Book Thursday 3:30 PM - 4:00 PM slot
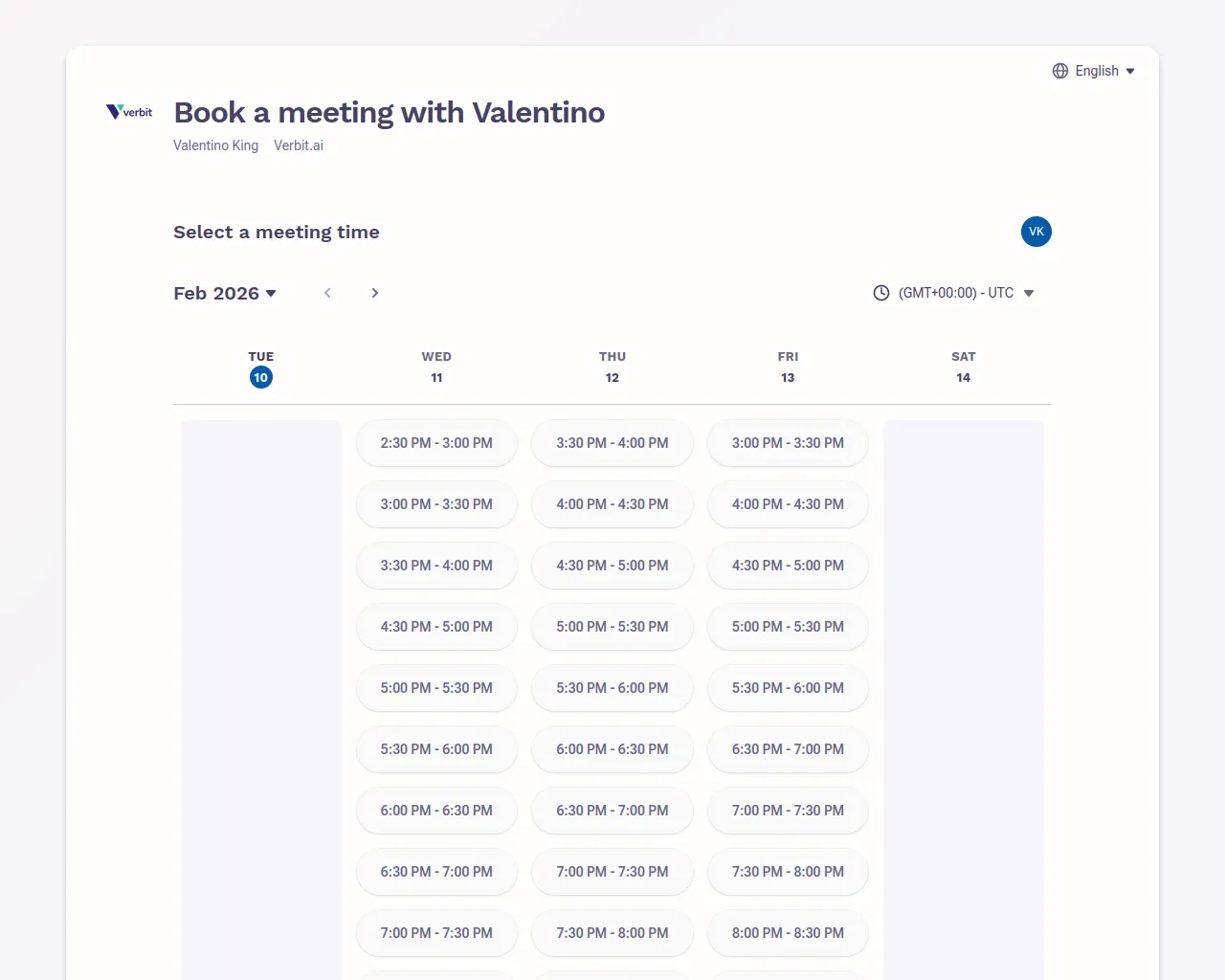The height and width of the screenshot is (980, 1225). pyautogui.click(x=612, y=443)
